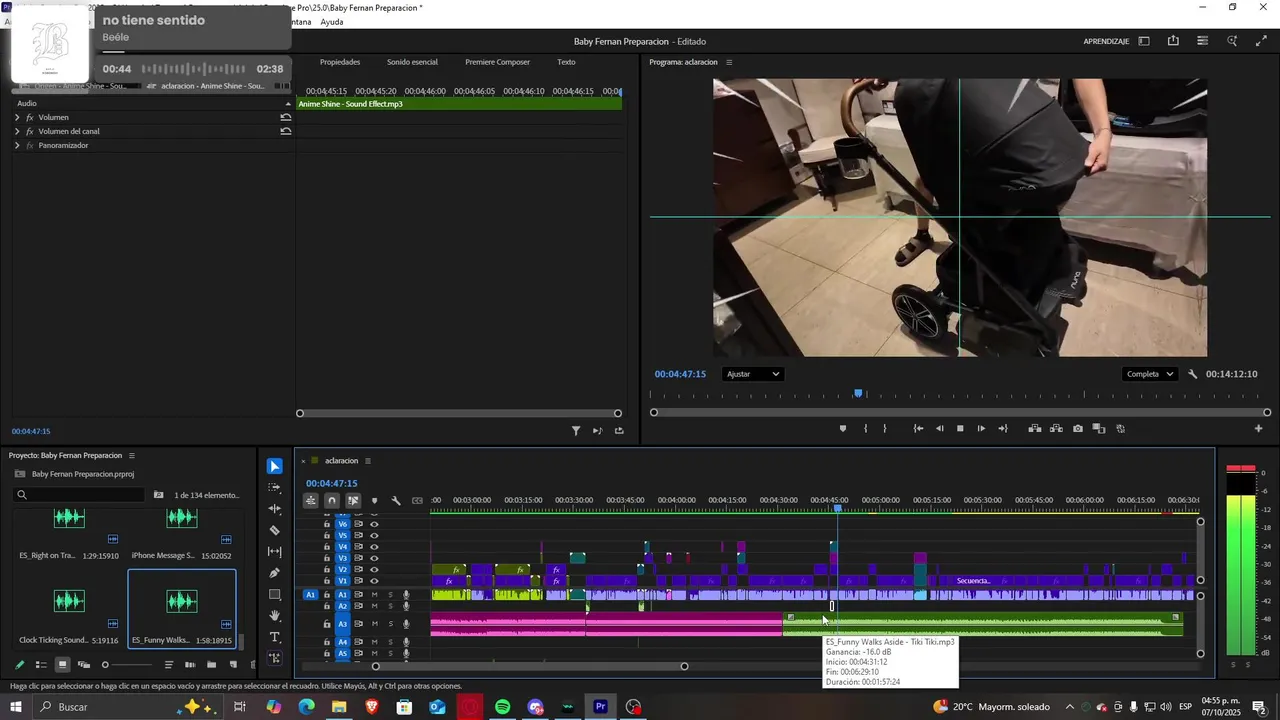Select the Pen tool in toolbar
Viewport: 1280px width, 720px height.
tap(275, 573)
